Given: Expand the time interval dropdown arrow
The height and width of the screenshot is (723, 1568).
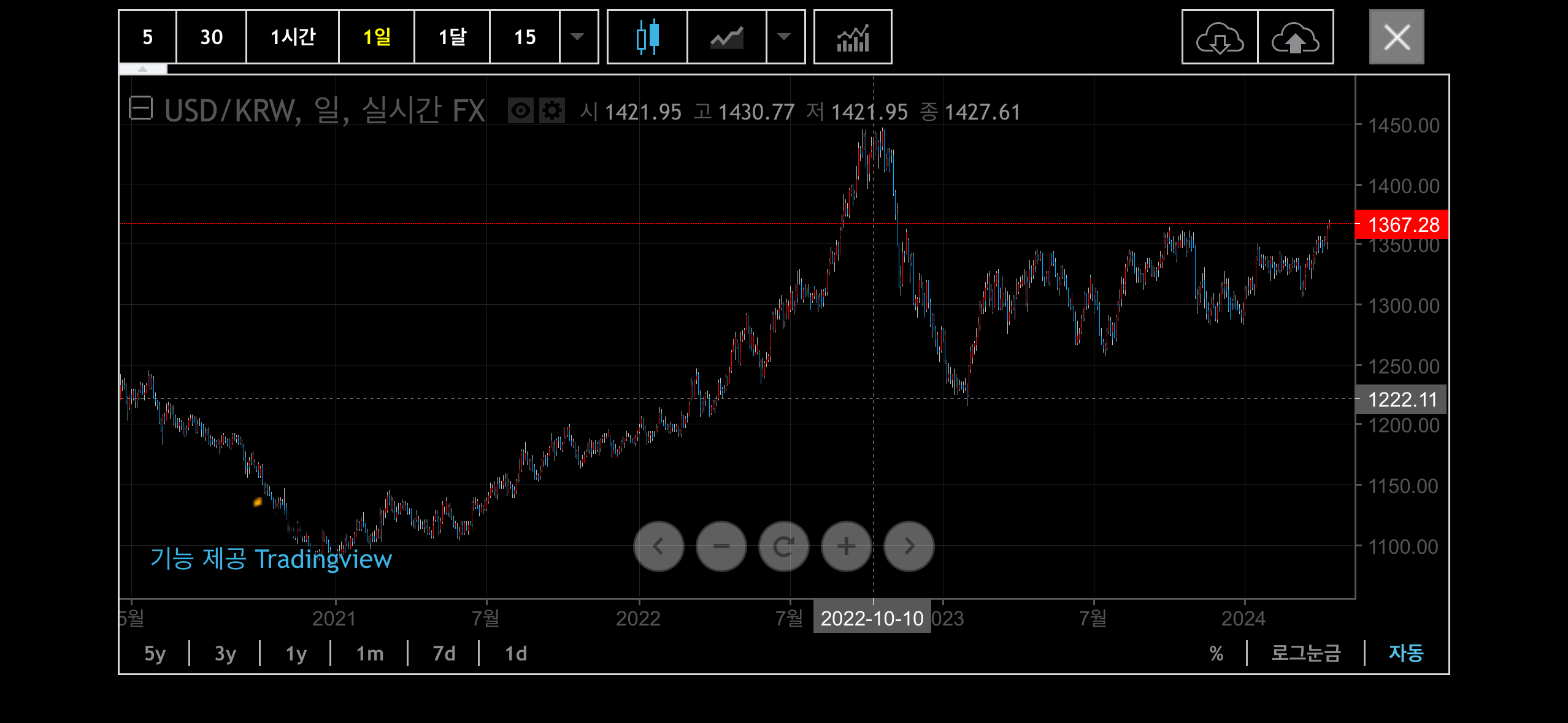Looking at the screenshot, I should click(x=577, y=37).
